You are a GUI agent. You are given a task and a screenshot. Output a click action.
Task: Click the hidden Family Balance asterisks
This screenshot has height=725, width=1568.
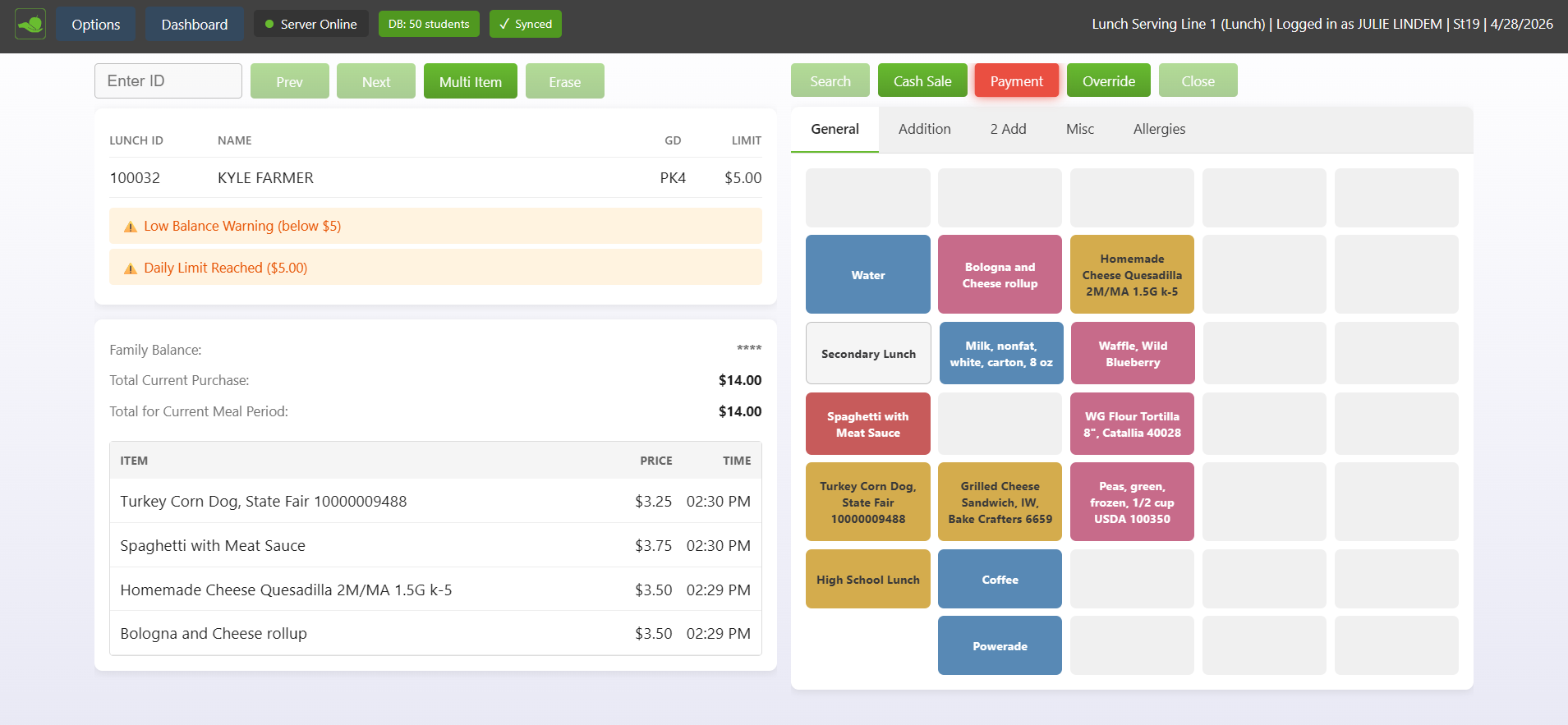[x=748, y=350]
